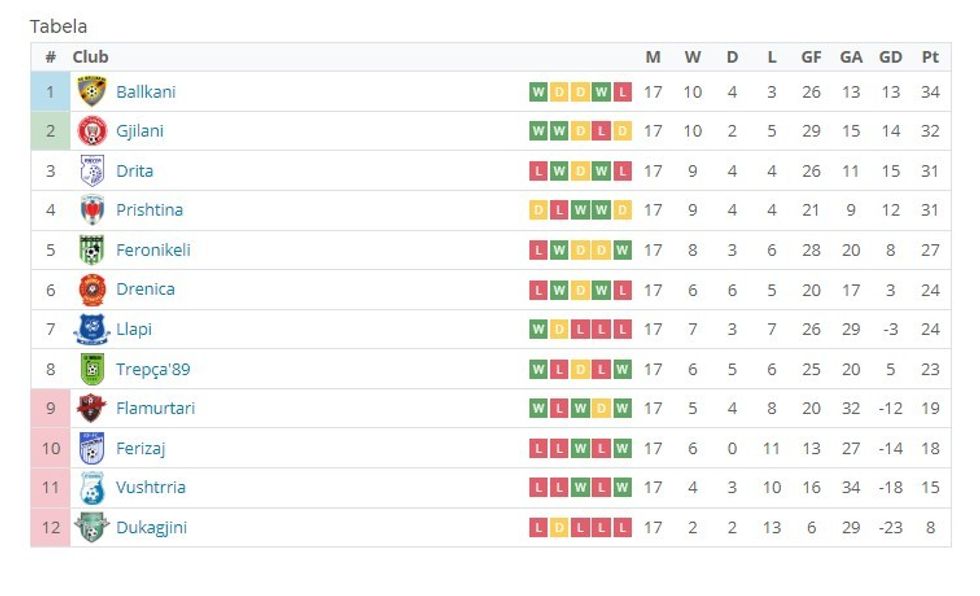The image size is (980, 596).
Task: Open the Vushtrria team link
Action: pyautogui.click(x=151, y=487)
